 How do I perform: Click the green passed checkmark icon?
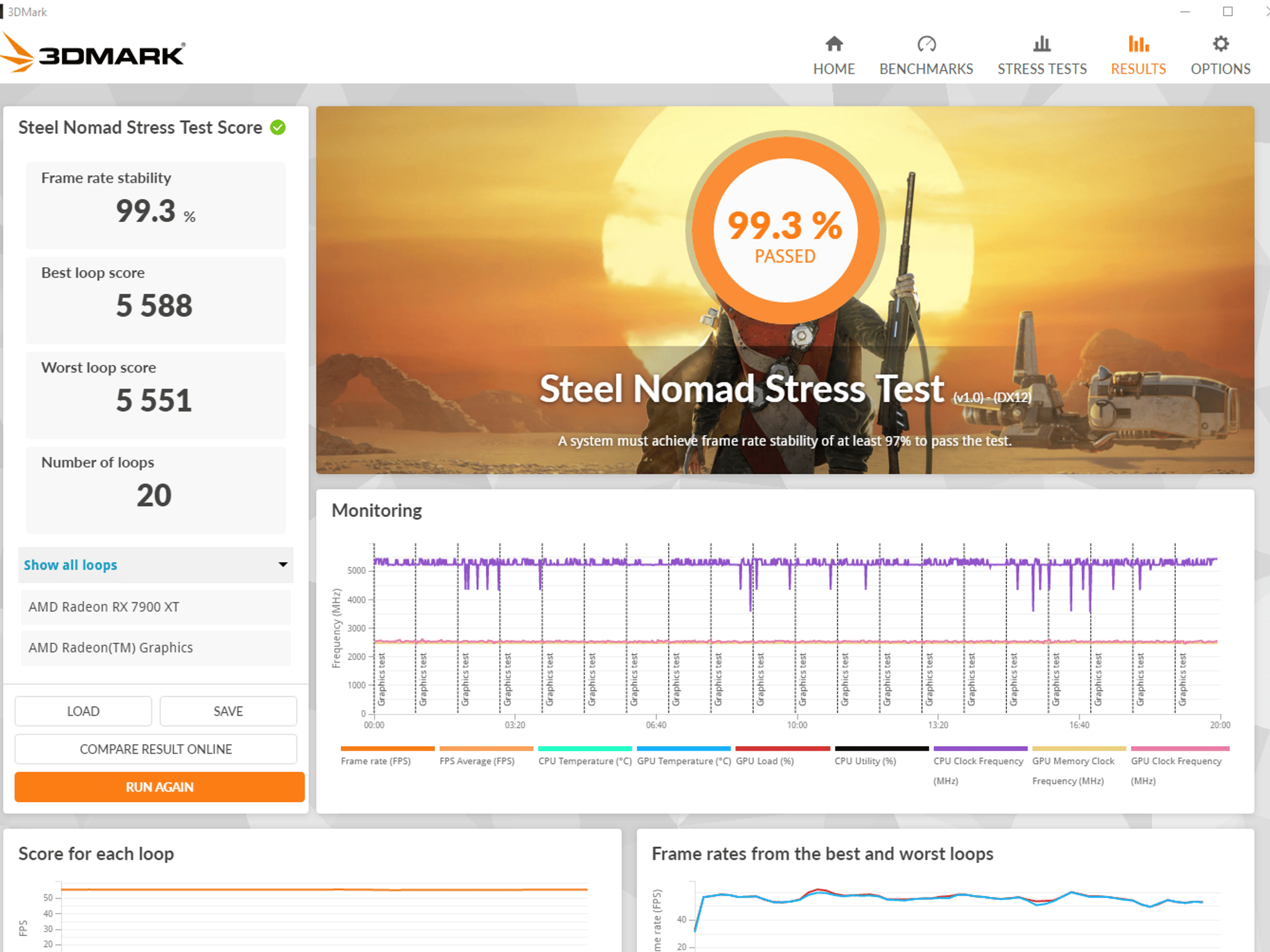(x=278, y=127)
